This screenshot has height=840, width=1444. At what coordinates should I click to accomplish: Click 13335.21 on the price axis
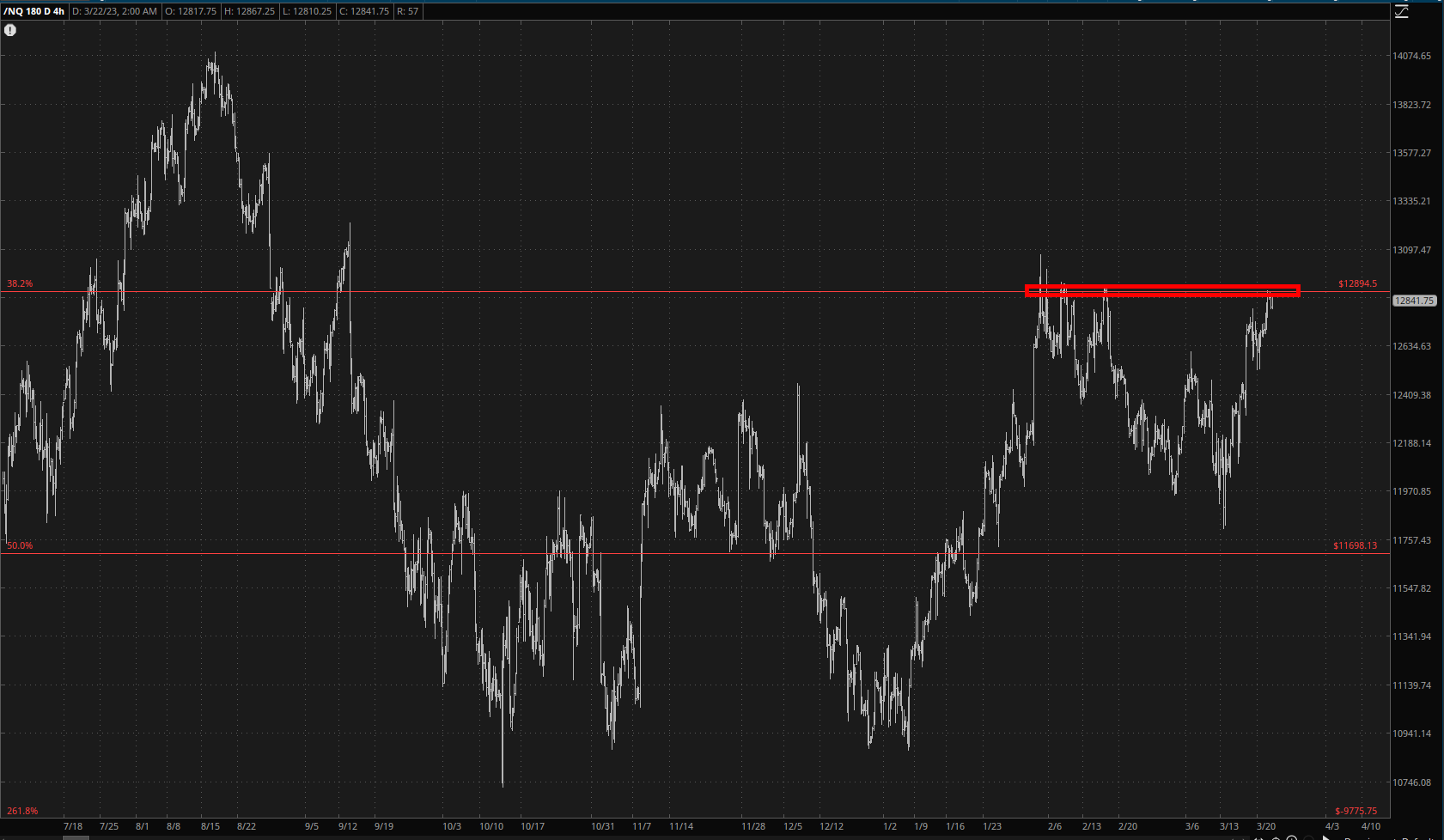pos(1411,201)
